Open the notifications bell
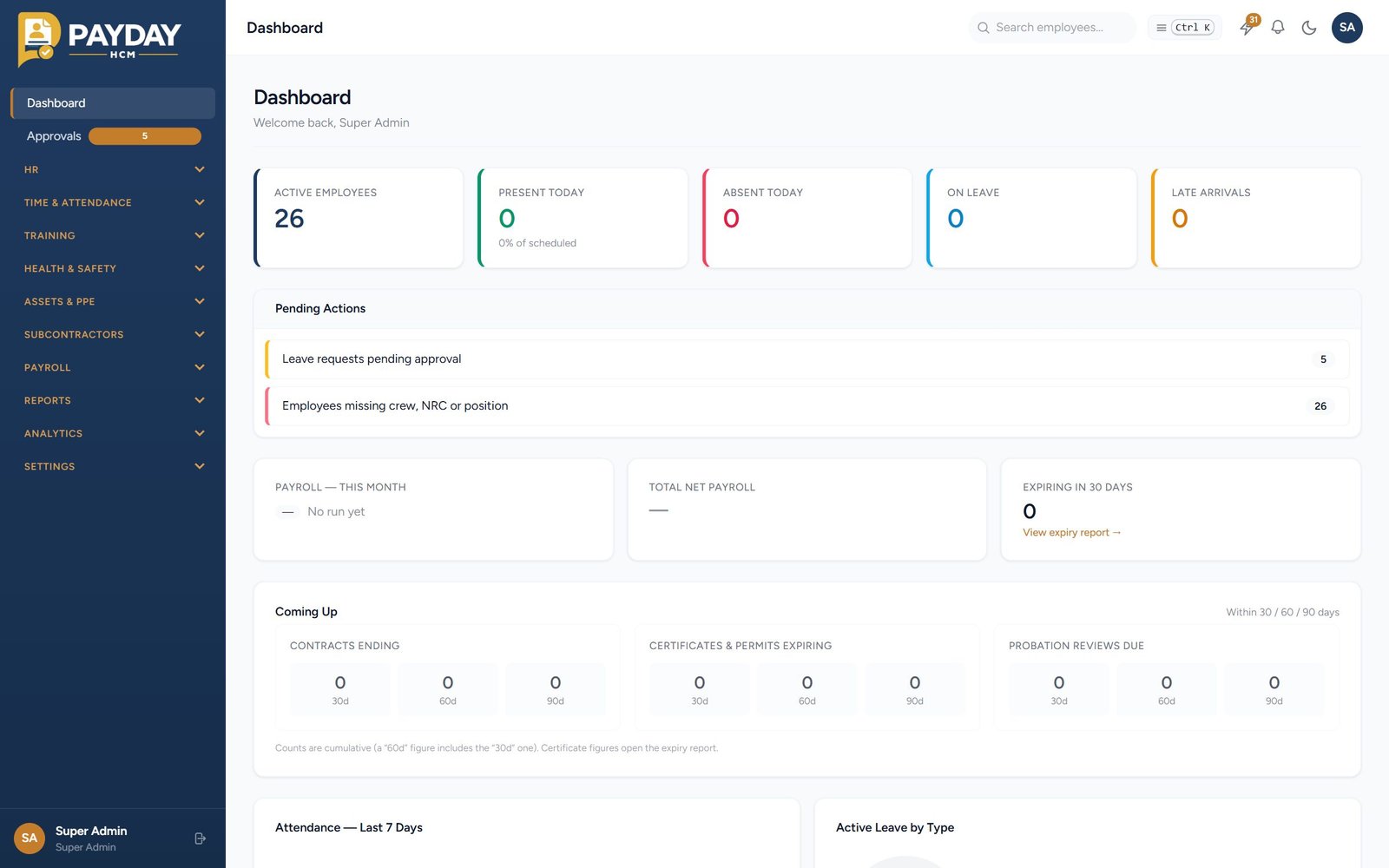This screenshot has width=1389, height=868. coord(1278,28)
